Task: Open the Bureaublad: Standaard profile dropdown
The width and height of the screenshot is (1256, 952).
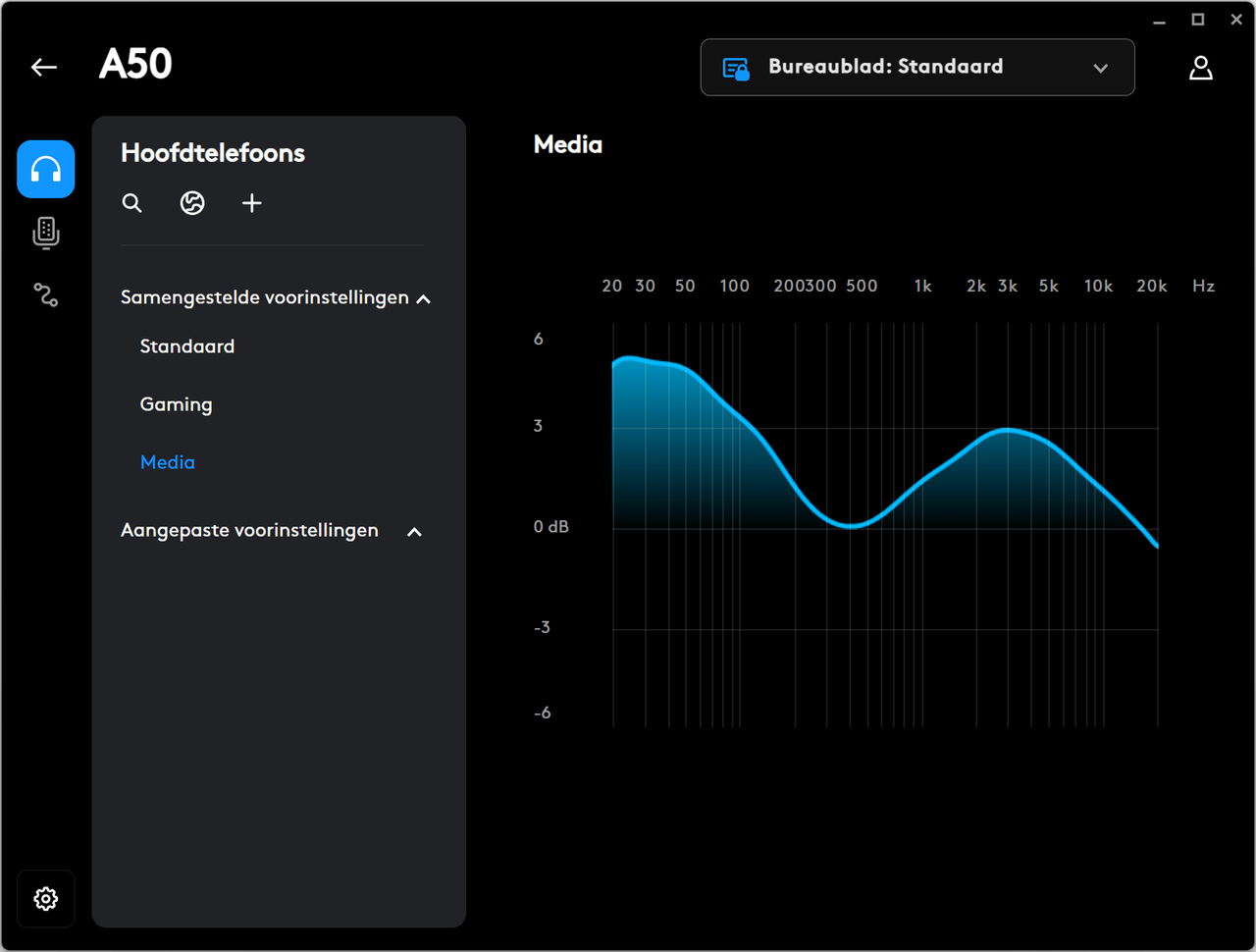Action: (917, 67)
